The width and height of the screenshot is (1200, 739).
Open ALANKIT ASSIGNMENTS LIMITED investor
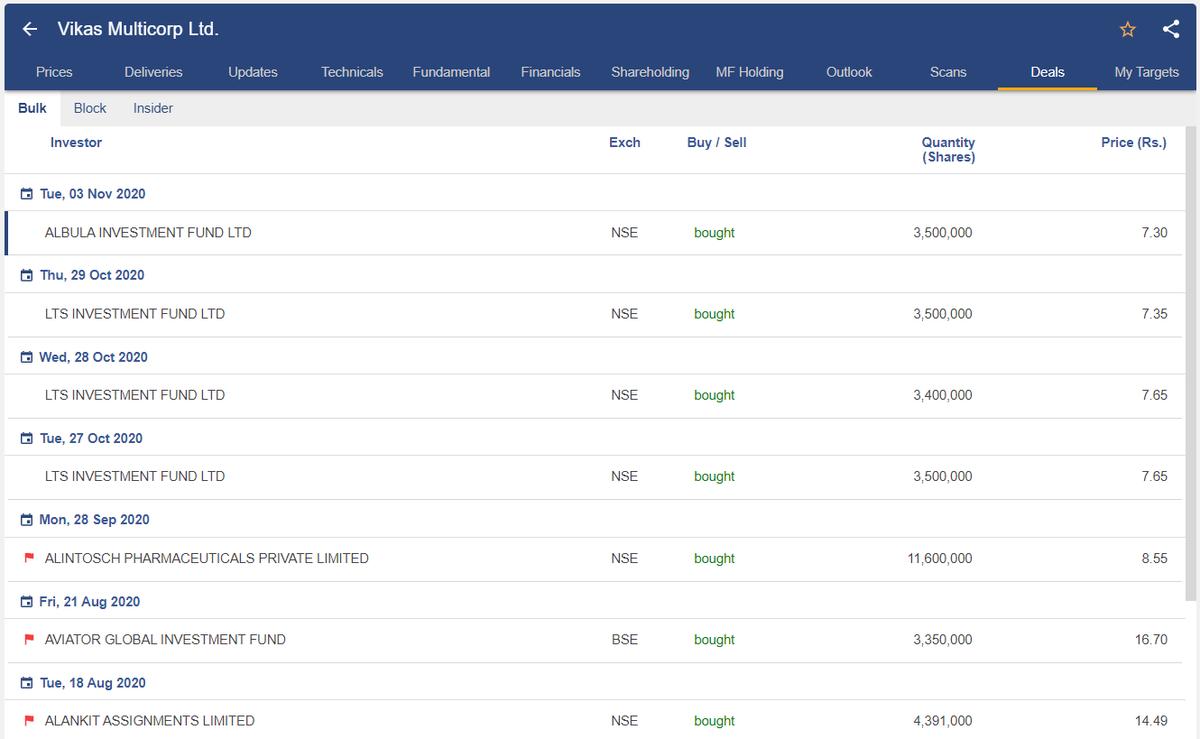[x=150, y=720]
